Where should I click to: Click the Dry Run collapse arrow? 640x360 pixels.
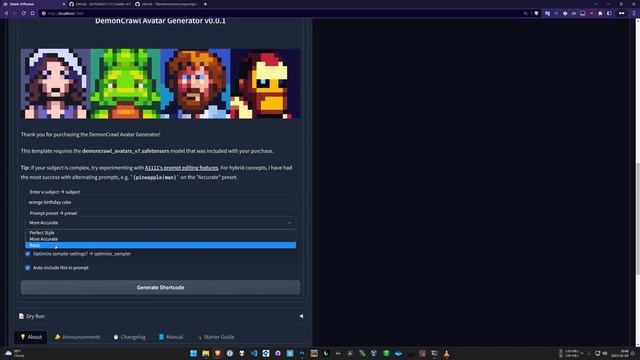coord(301,316)
